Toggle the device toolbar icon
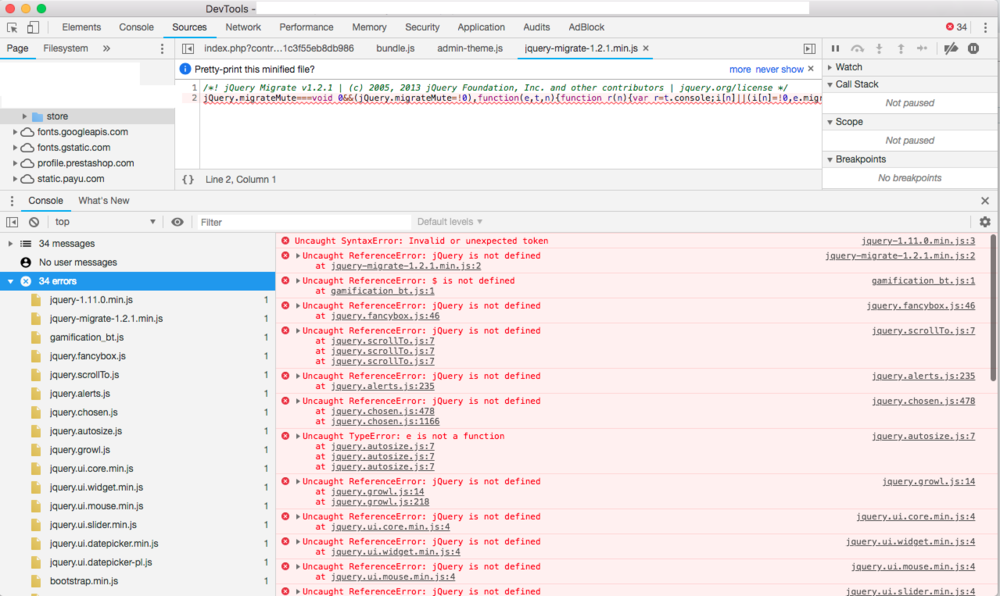The height and width of the screenshot is (596, 1000). click(34, 27)
